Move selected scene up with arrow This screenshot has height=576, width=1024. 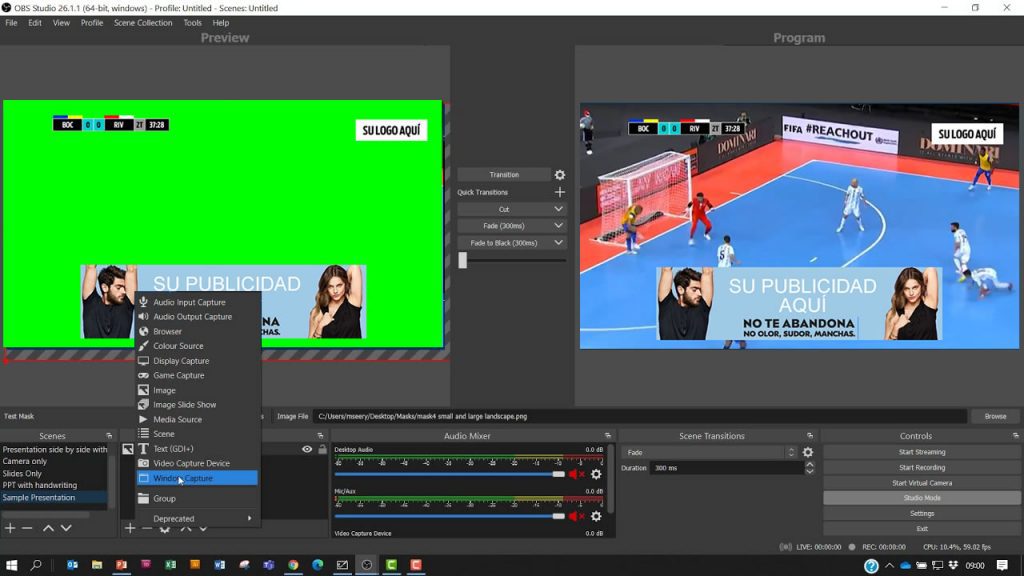(47, 528)
